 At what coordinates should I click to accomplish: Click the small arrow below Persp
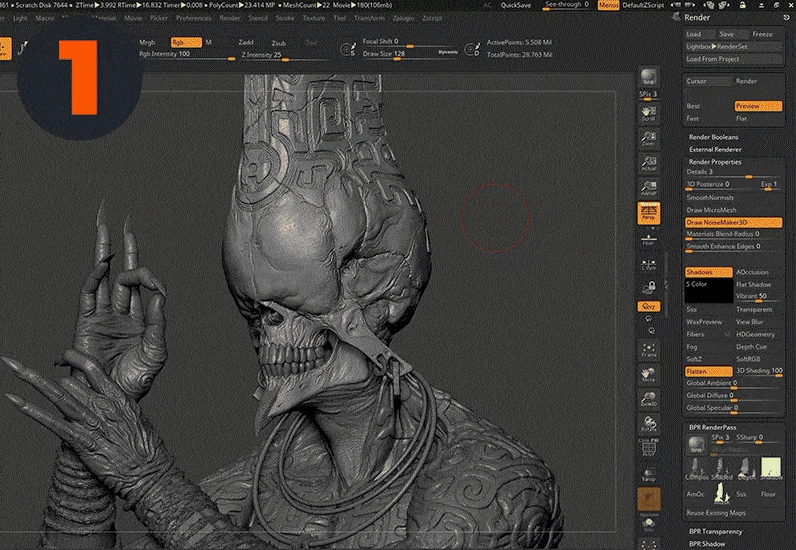pyautogui.click(x=653, y=229)
